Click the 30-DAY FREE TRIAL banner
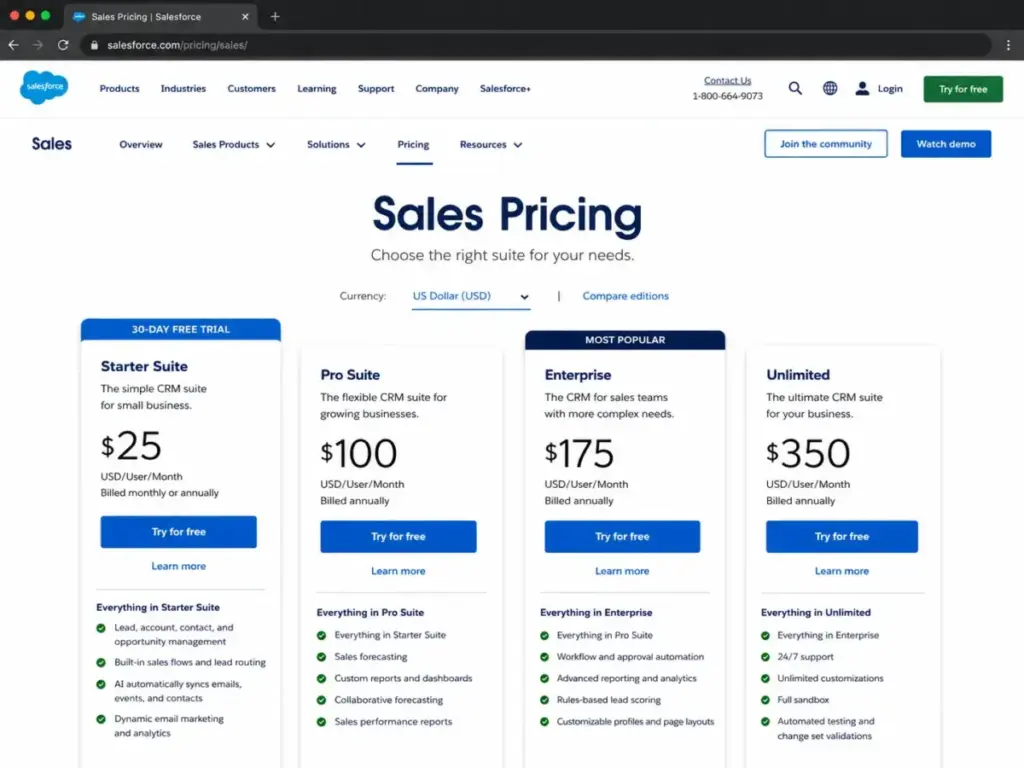Image resolution: width=1024 pixels, height=768 pixels. tap(181, 329)
